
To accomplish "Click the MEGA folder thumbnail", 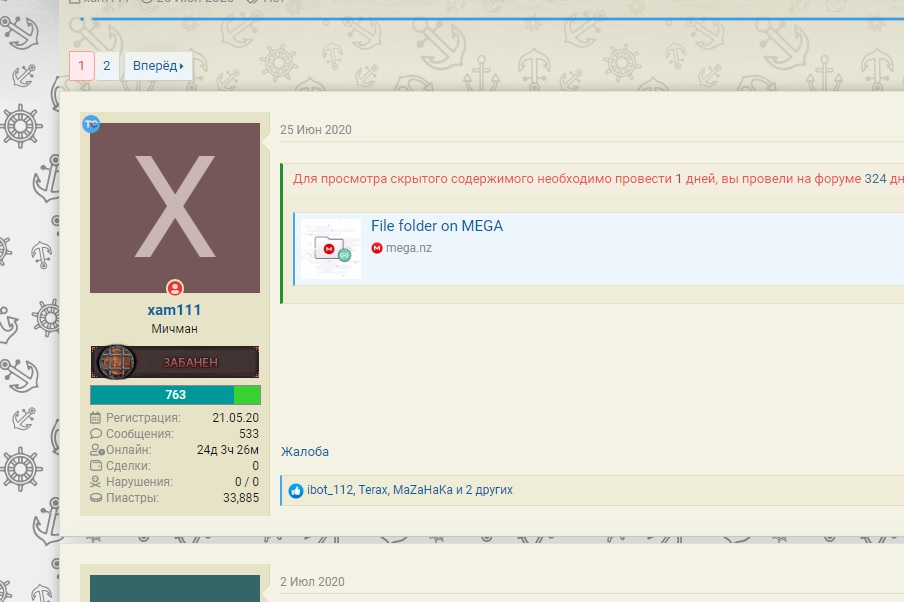I will point(331,249).
